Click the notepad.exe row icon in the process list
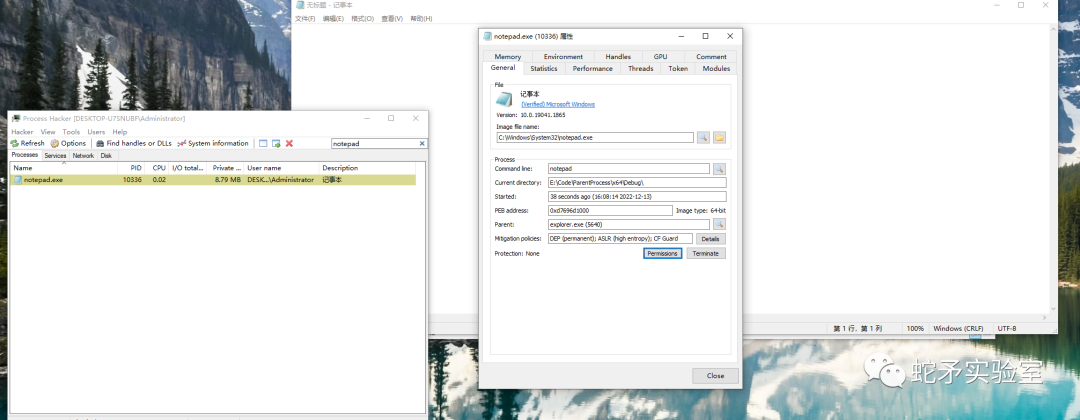The height and width of the screenshot is (420, 1080). coord(18,180)
